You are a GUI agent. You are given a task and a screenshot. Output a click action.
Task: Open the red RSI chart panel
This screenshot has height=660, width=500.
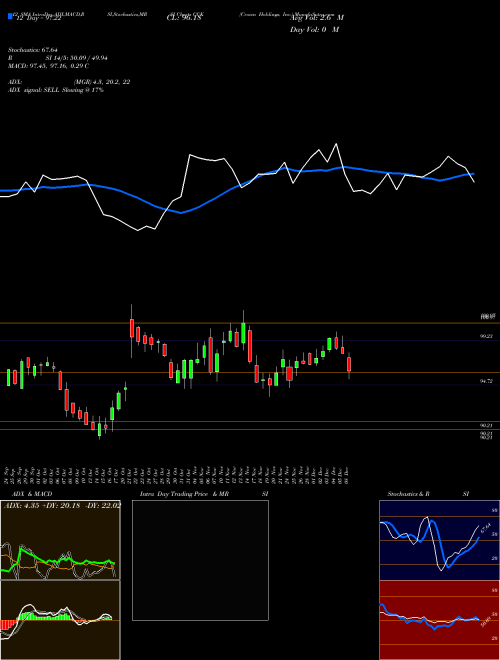(x=439, y=620)
